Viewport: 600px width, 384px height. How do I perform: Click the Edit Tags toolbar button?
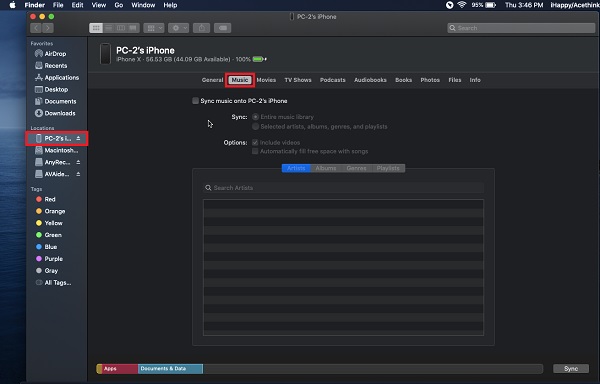(x=223, y=28)
